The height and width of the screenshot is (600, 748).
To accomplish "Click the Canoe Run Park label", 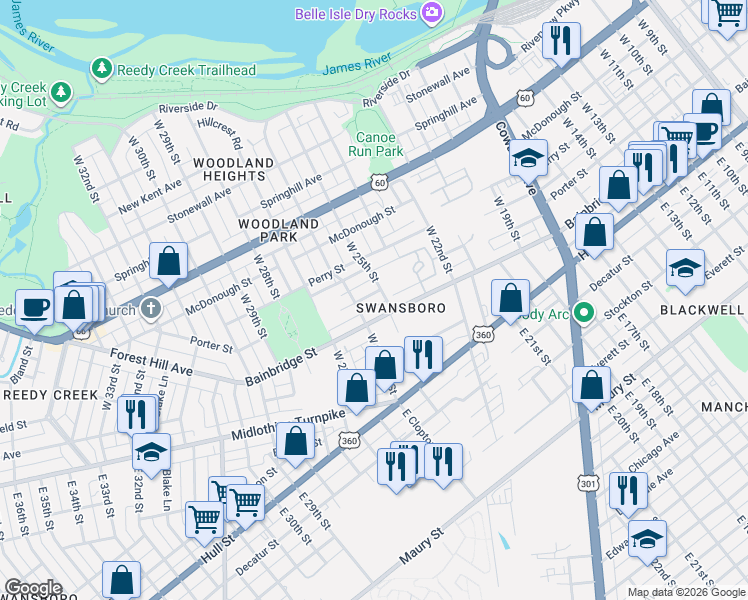I will coord(375,145).
